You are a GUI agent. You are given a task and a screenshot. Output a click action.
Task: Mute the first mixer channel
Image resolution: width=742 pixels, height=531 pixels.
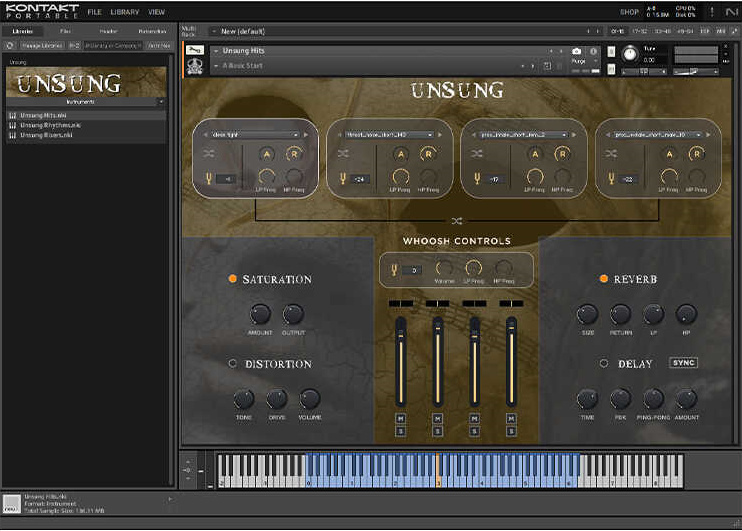click(x=400, y=419)
